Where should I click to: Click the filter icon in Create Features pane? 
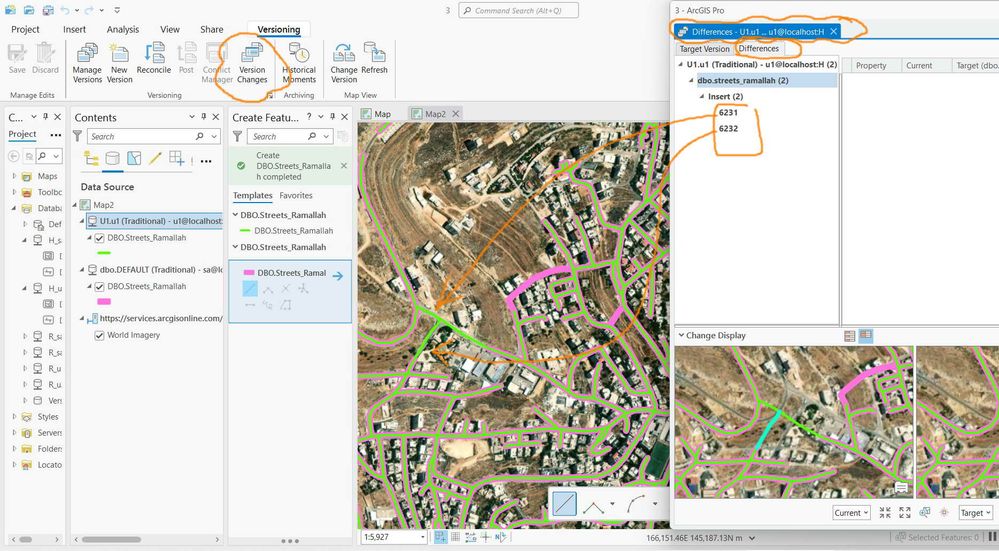click(x=237, y=136)
